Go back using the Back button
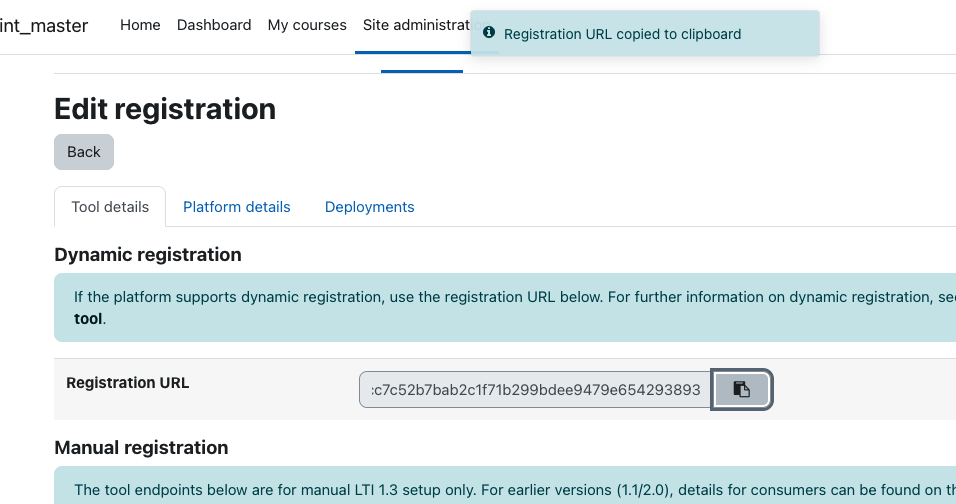956x504 pixels. click(x=84, y=152)
